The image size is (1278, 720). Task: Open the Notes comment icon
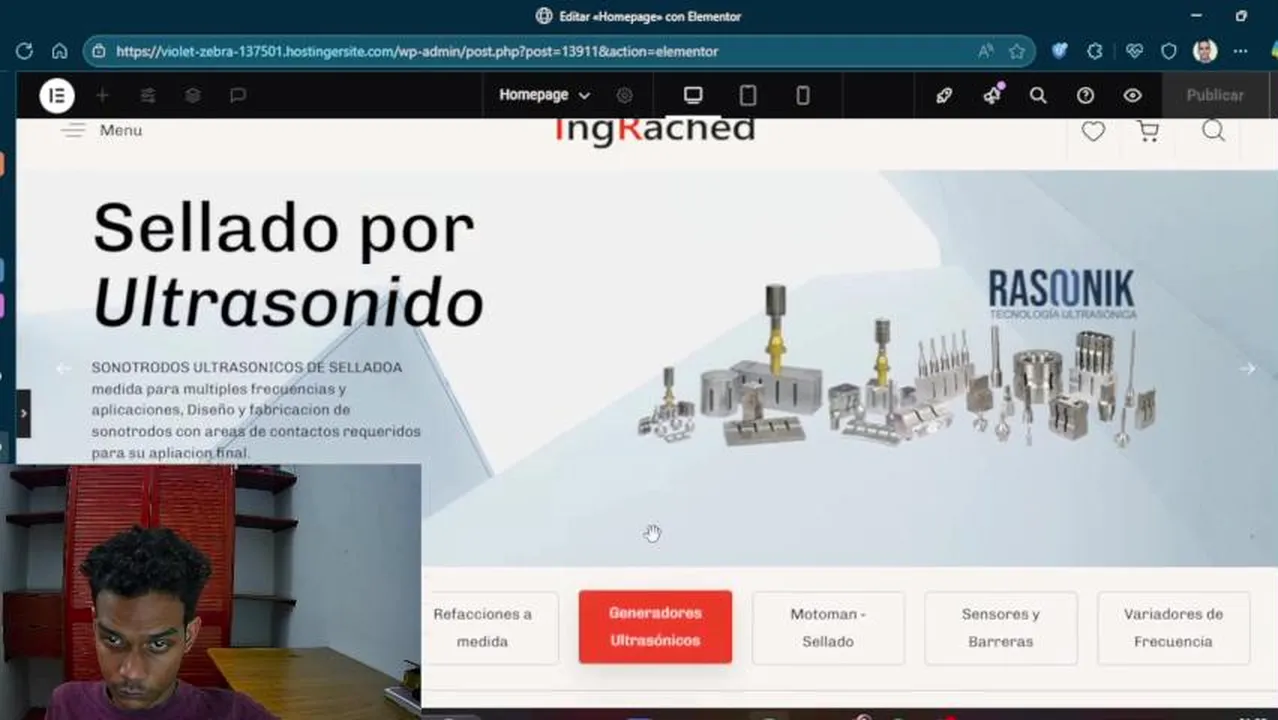tap(238, 95)
